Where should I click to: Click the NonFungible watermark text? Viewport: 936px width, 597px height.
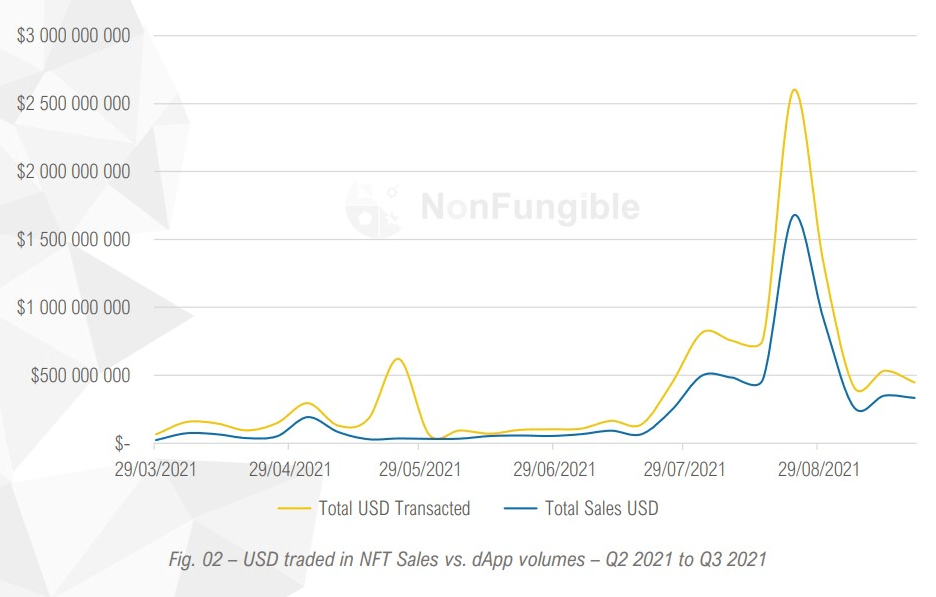pos(529,207)
